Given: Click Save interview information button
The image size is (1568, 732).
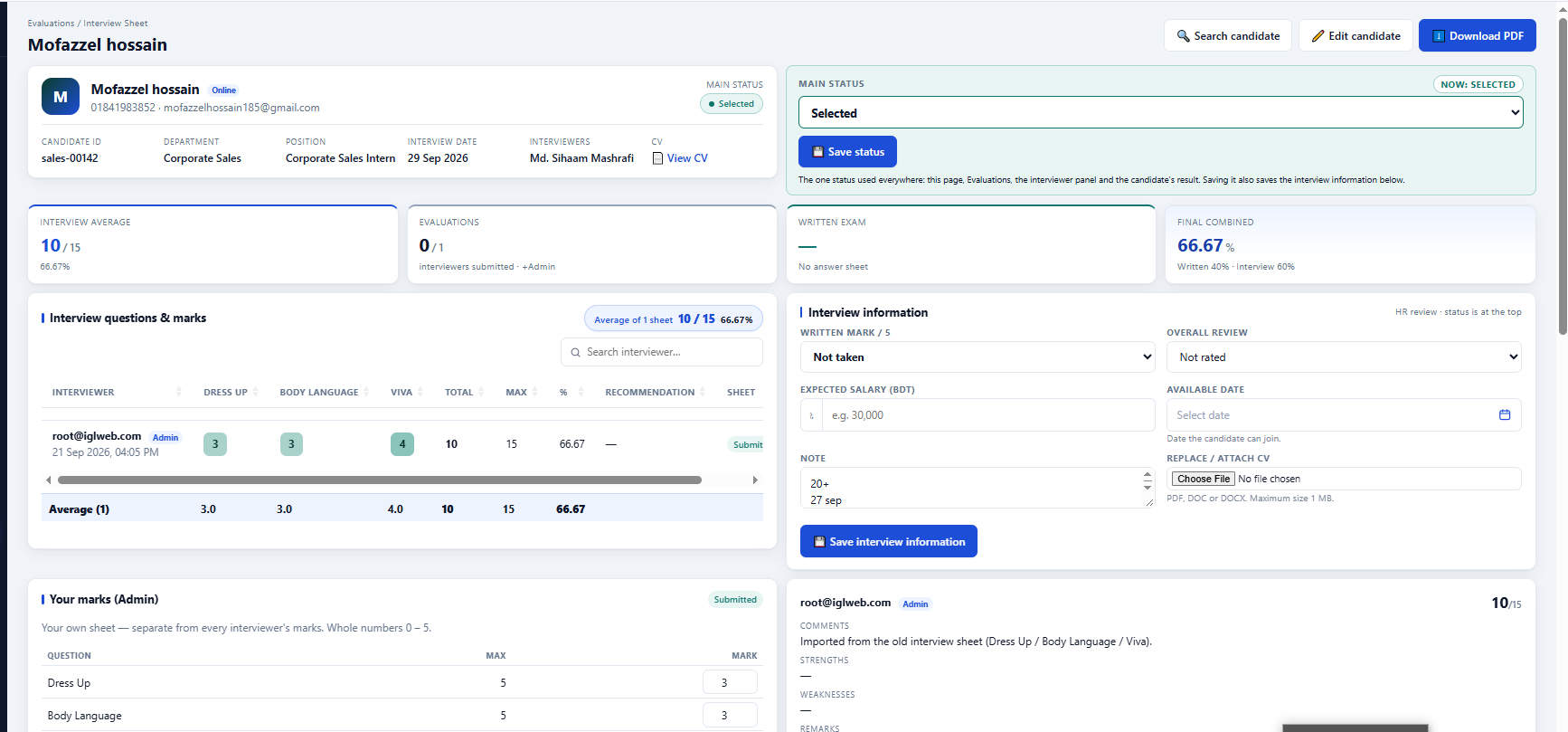Looking at the screenshot, I should click(888, 541).
